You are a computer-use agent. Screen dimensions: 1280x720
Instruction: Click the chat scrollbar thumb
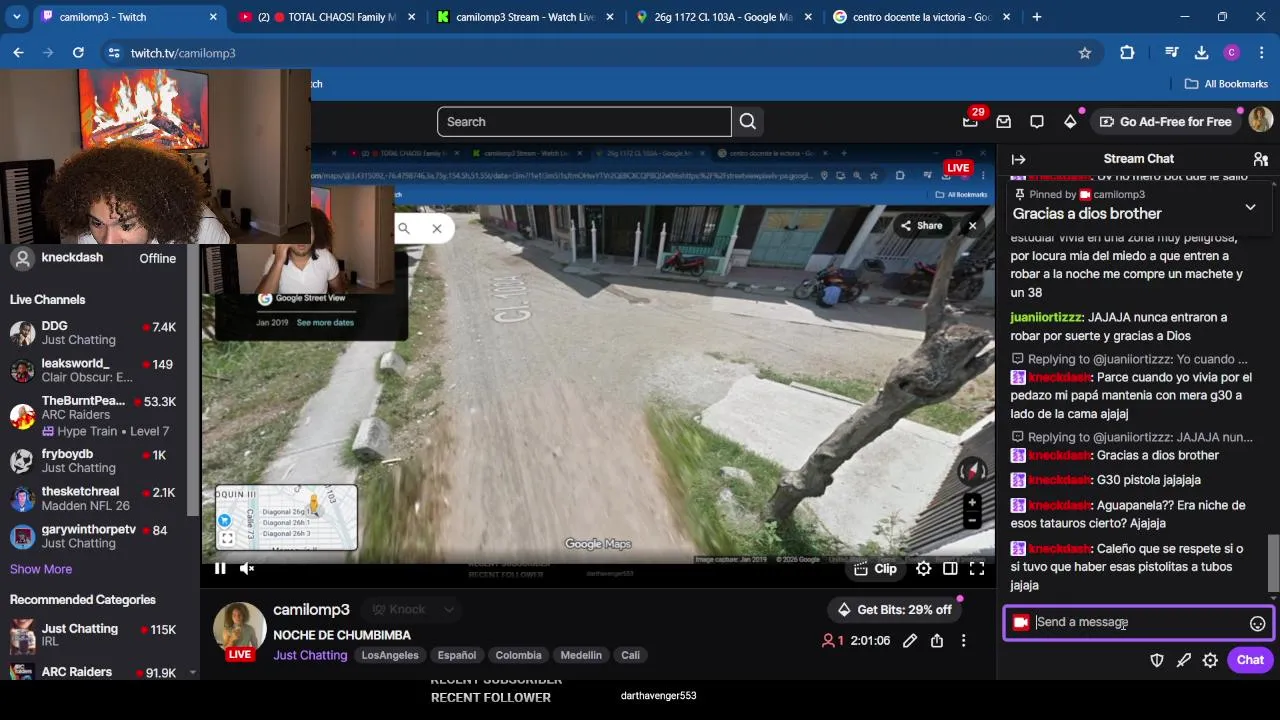tap(1273, 563)
